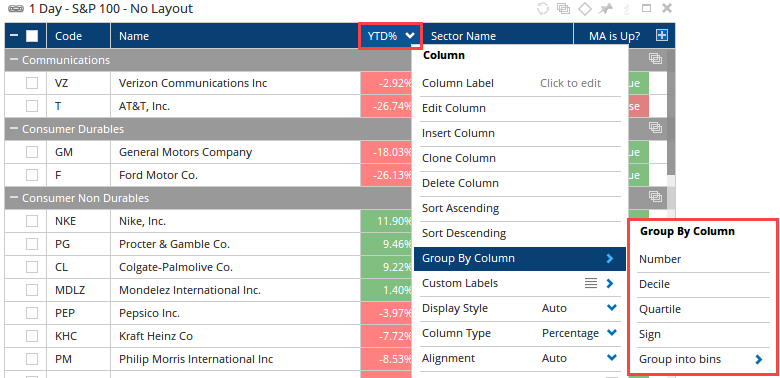Tick the checkbox for Nike NKE

tap(32, 221)
